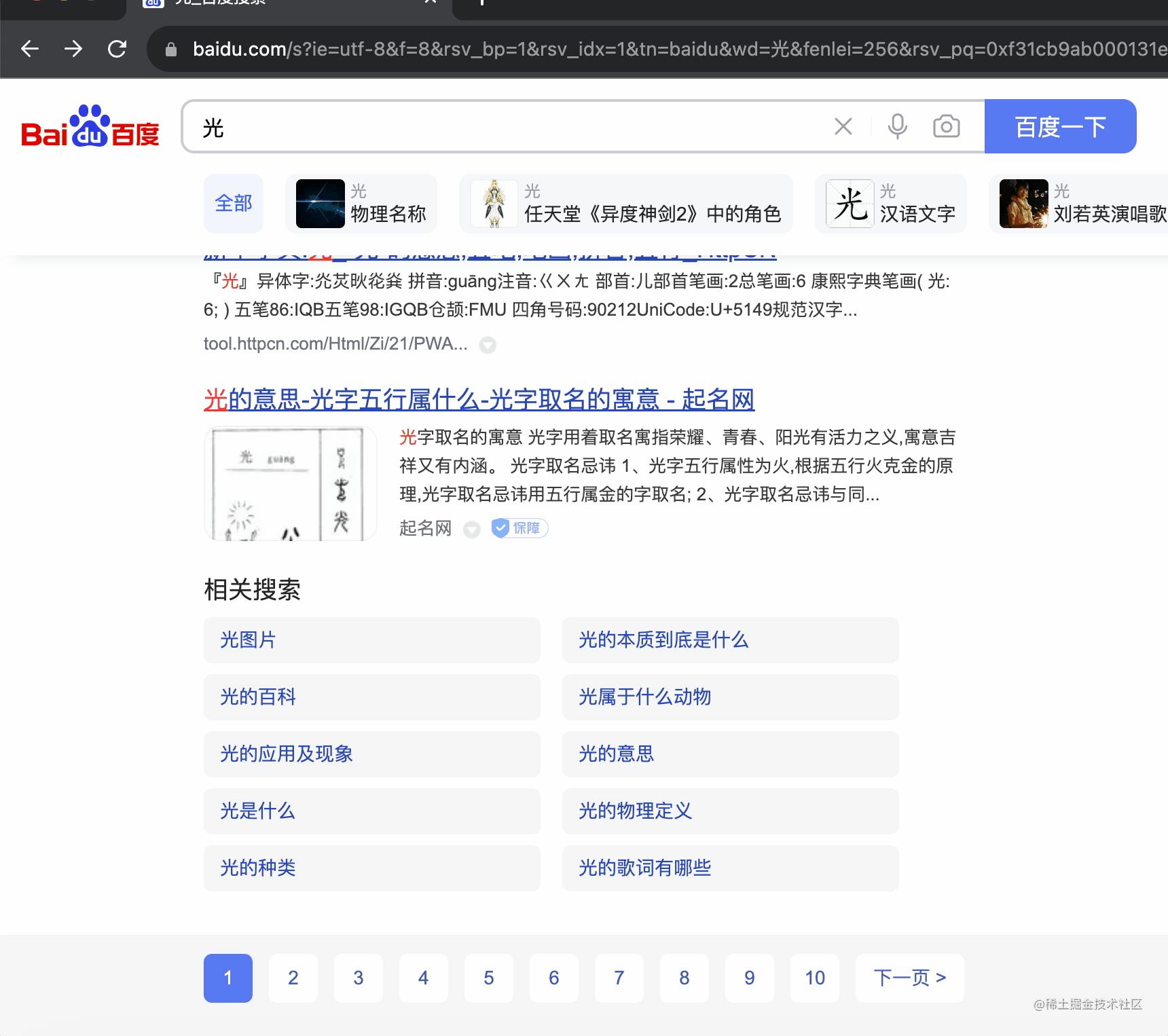Viewport: 1168px width, 1036px height.
Task: Reload the page with the refresh icon
Action: [x=118, y=49]
